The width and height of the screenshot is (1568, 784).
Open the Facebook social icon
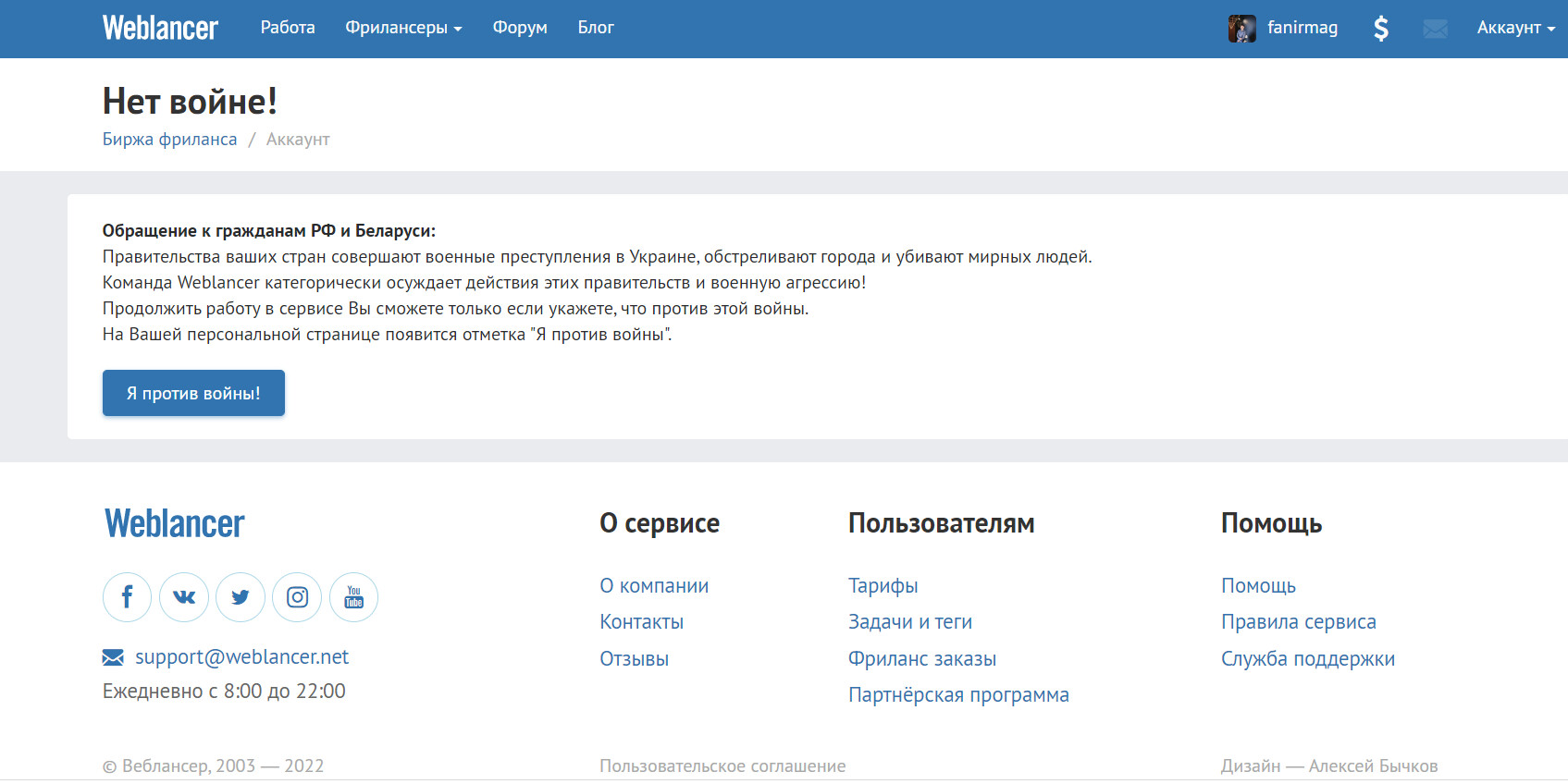tap(127, 597)
